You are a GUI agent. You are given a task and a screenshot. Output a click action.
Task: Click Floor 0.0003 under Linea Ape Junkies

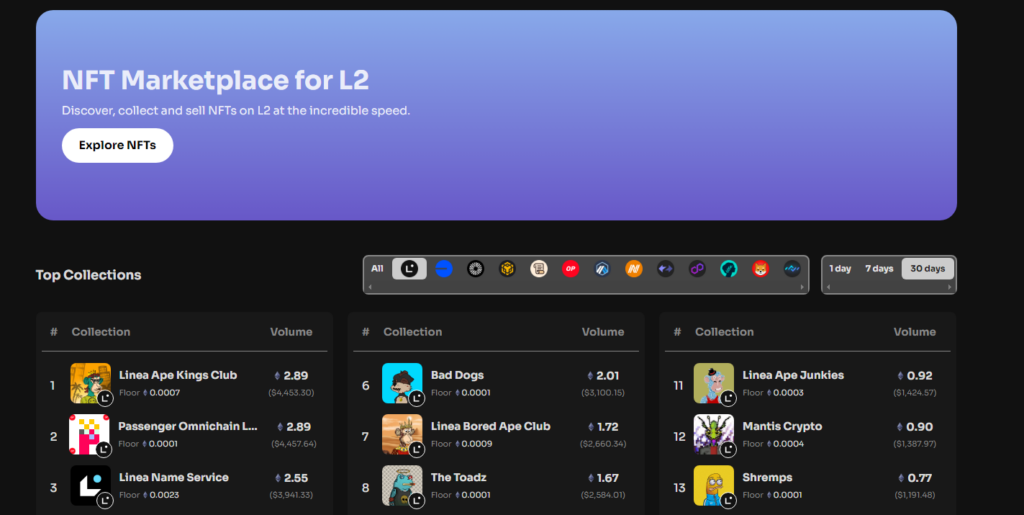click(x=773, y=393)
